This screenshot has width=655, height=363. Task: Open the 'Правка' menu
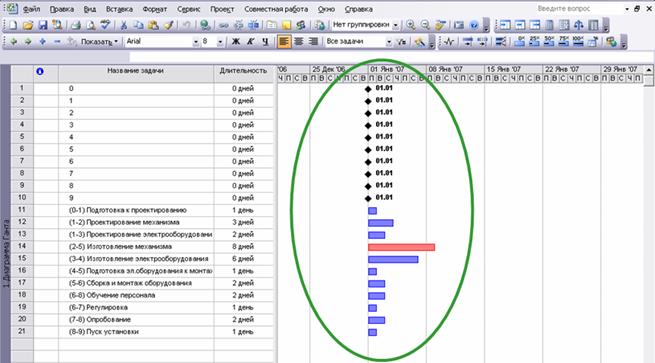click(62, 9)
